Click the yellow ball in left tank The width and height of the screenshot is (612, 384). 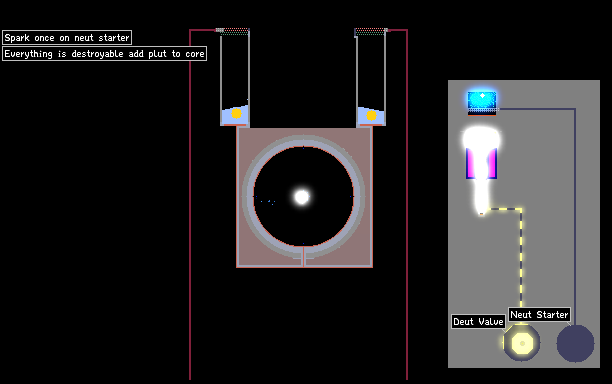(237, 114)
